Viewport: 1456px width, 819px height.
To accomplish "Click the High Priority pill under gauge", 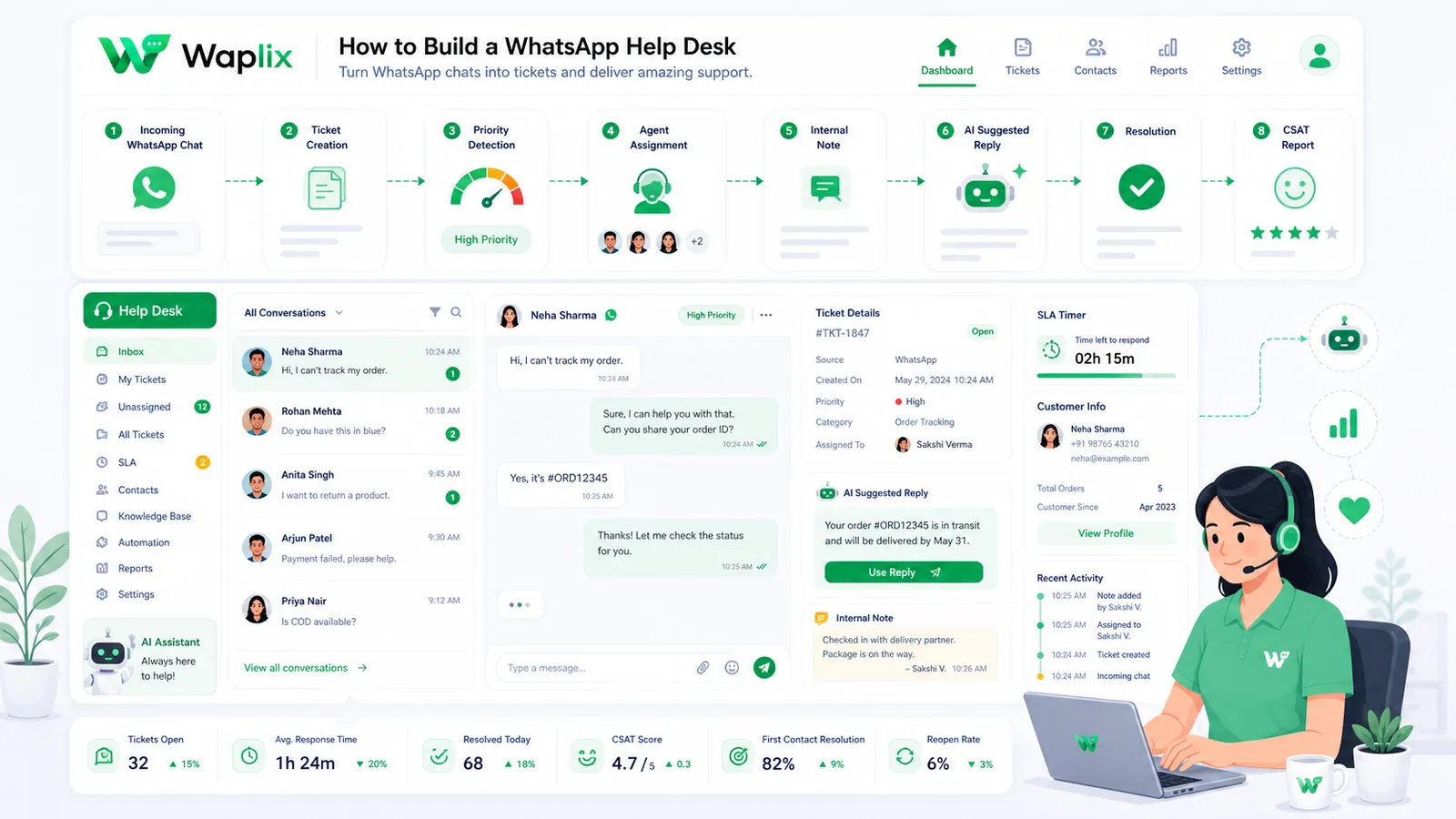I will point(486,239).
